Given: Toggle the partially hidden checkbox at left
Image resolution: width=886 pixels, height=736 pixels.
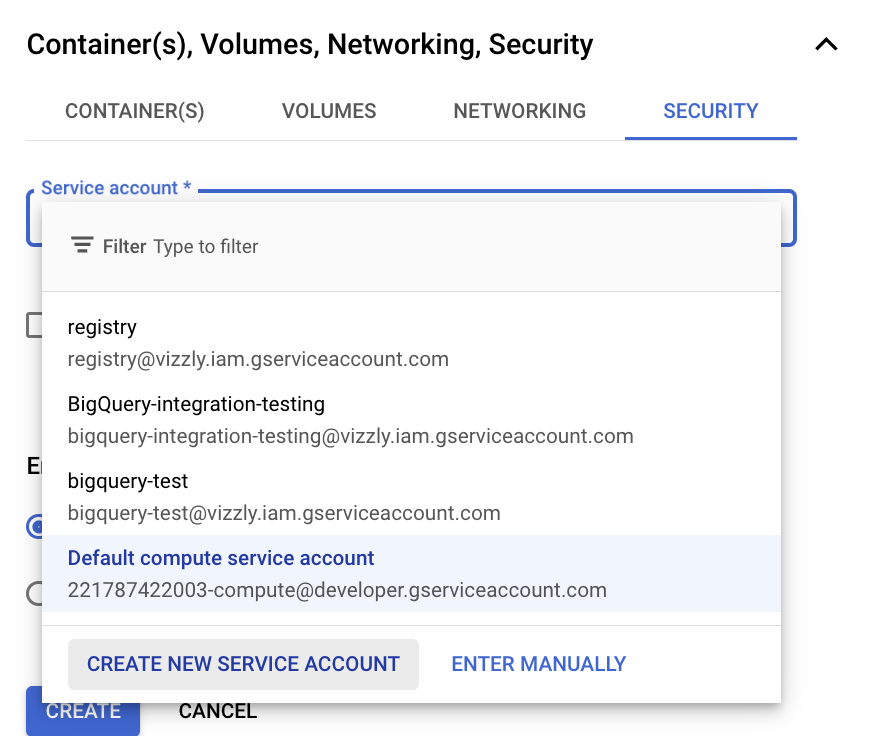Looking at the screenshot, I should point(34,325).
